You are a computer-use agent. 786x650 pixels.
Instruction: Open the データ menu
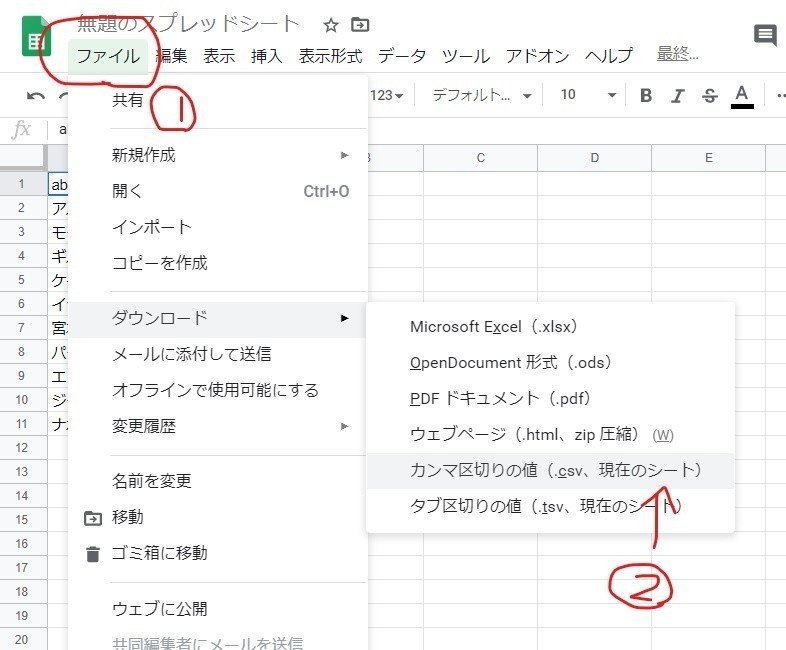[x=402, y=56]
